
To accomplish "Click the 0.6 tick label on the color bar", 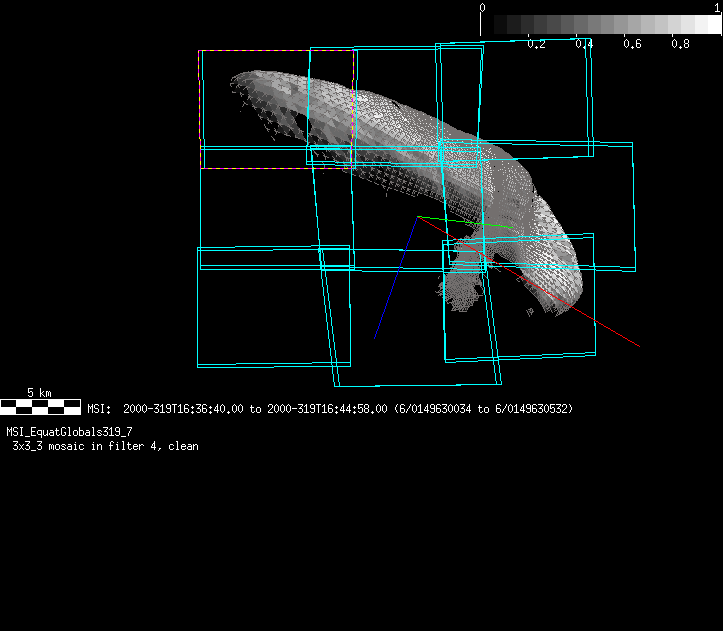I will click(632, 44).
